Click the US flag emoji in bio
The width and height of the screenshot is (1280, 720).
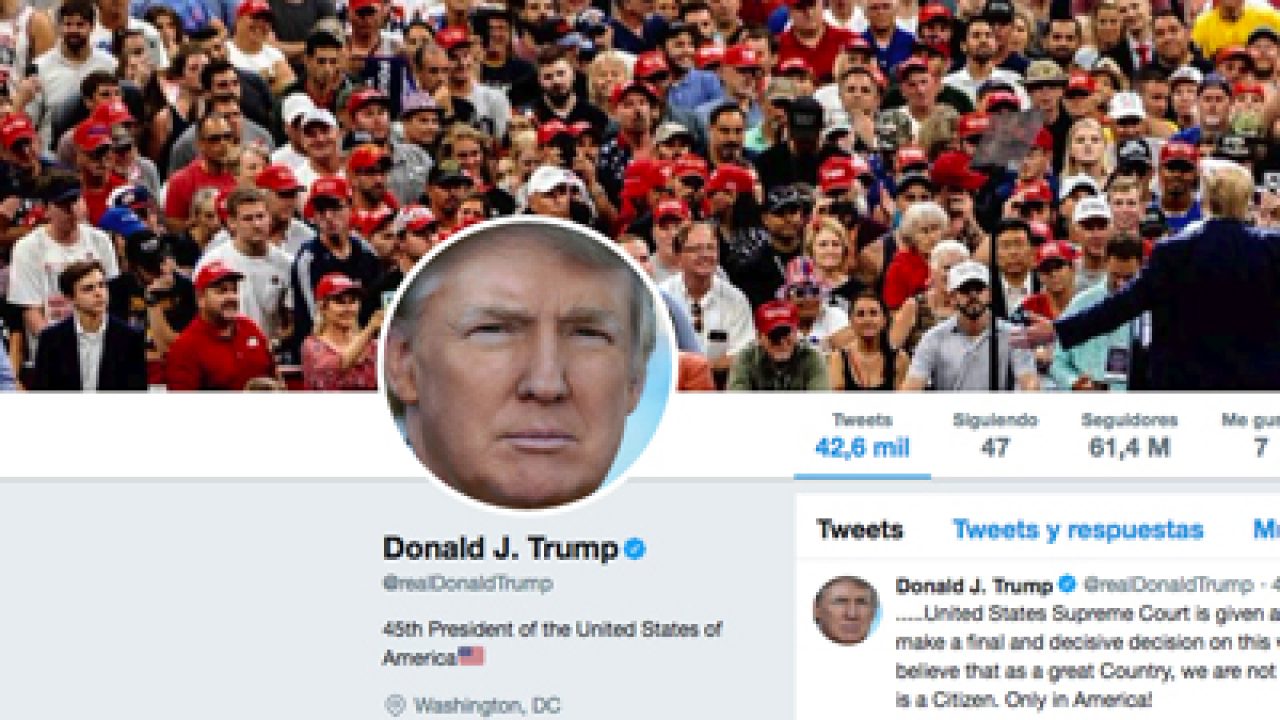coord(471,657)
